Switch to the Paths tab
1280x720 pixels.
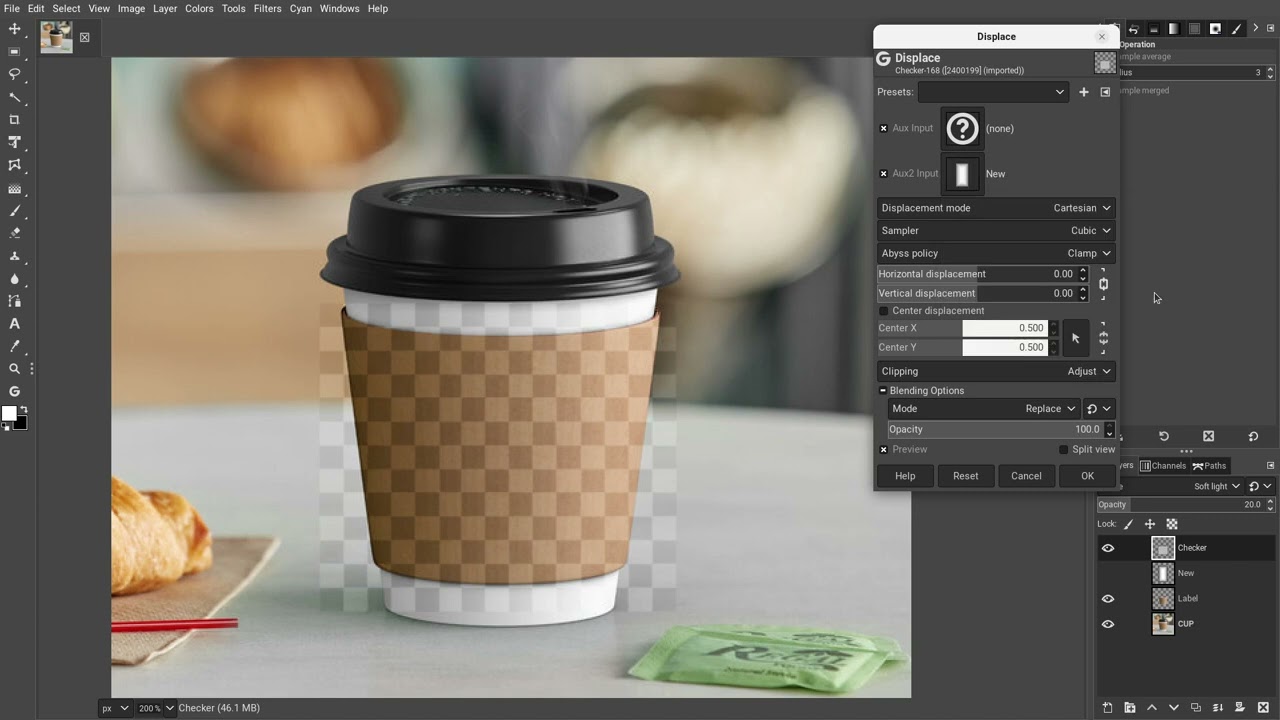pyautogui.click(x=1209, y=466)
